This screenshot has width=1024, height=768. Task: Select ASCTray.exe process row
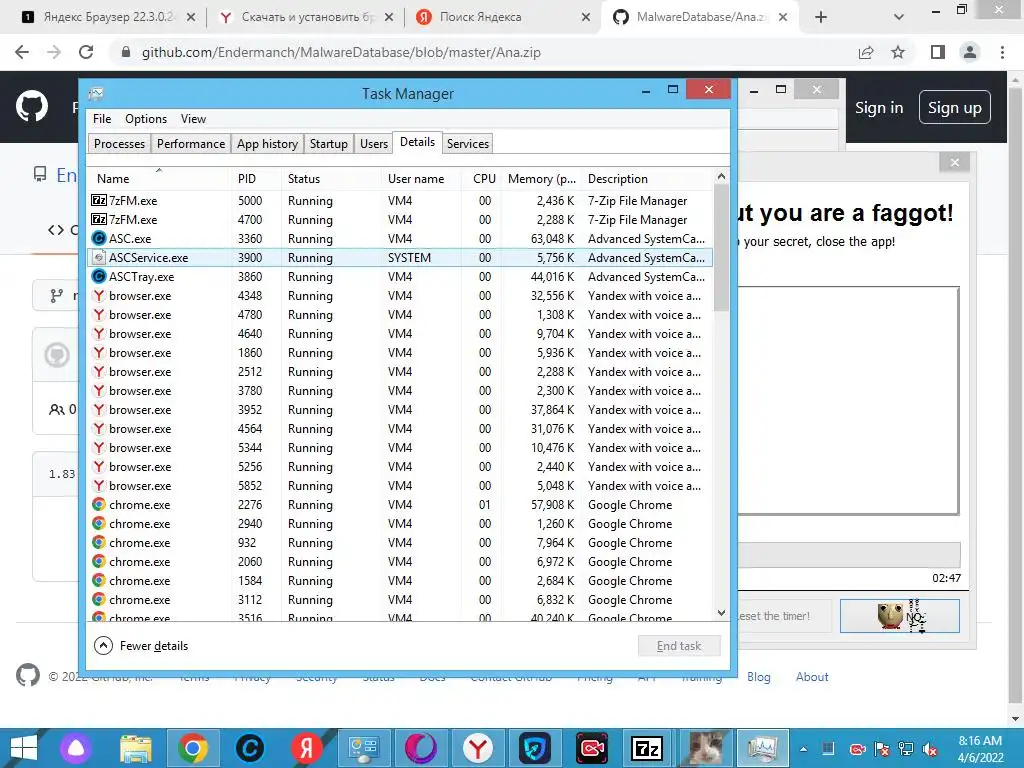(400, 277)
